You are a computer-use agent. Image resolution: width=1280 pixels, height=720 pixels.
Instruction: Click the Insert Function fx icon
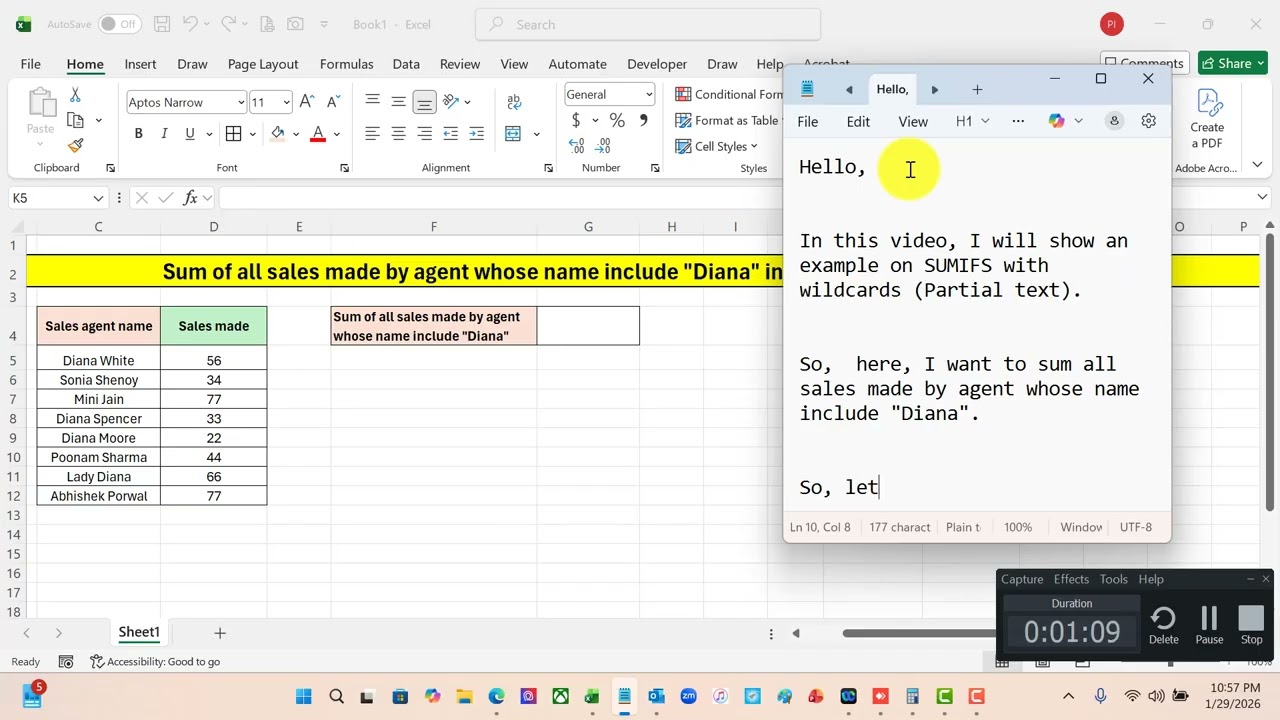(190, 198)
